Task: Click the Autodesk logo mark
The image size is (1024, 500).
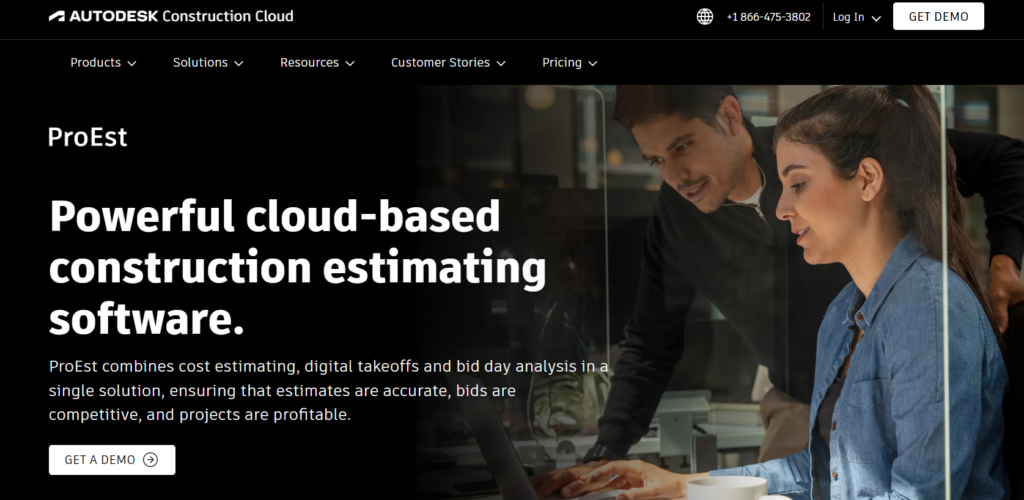Action: point(57,16)
